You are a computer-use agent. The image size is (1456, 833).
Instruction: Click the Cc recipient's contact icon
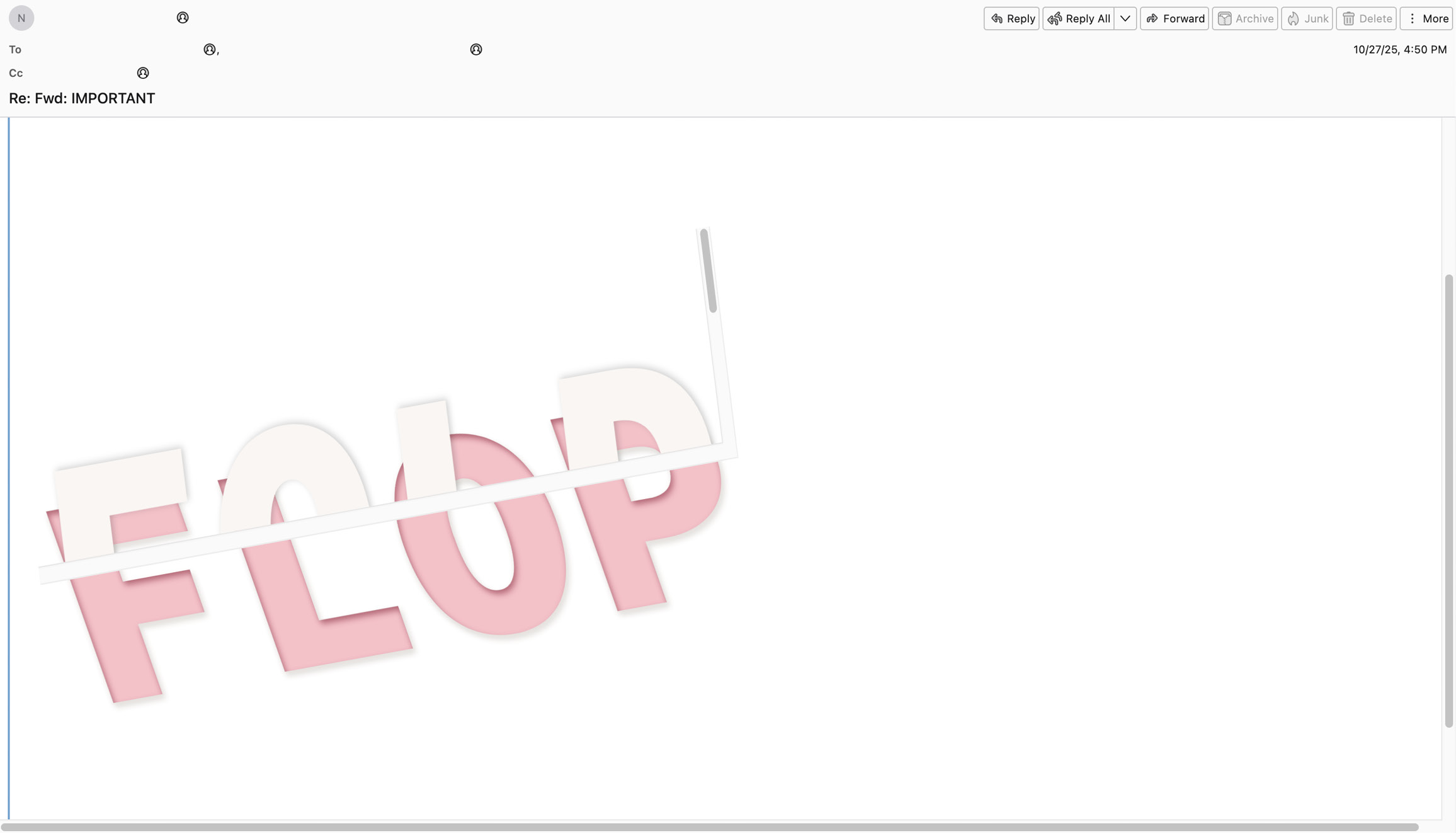pos(143,73)
